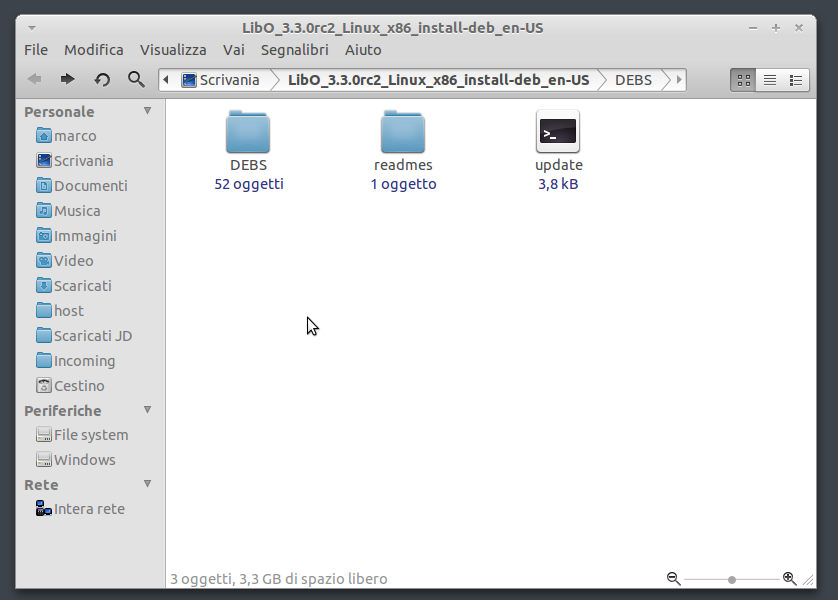Open Incoming folder in the sidebar

[75, 361]
